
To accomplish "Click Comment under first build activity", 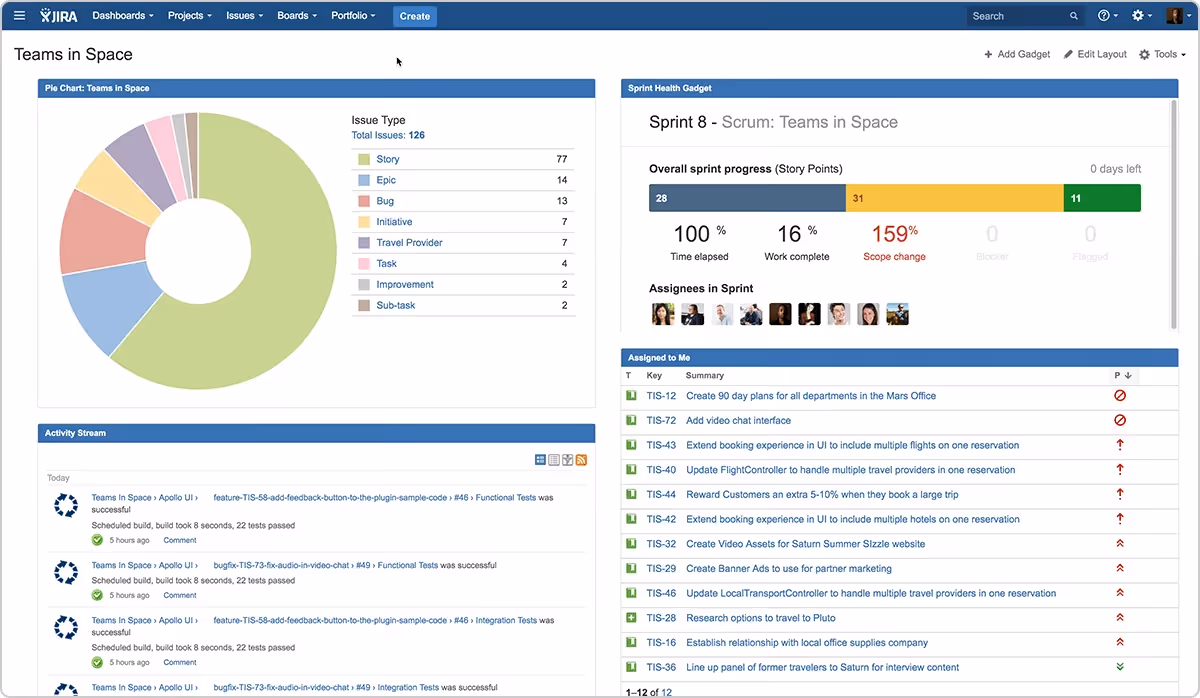I will [180, 540].
